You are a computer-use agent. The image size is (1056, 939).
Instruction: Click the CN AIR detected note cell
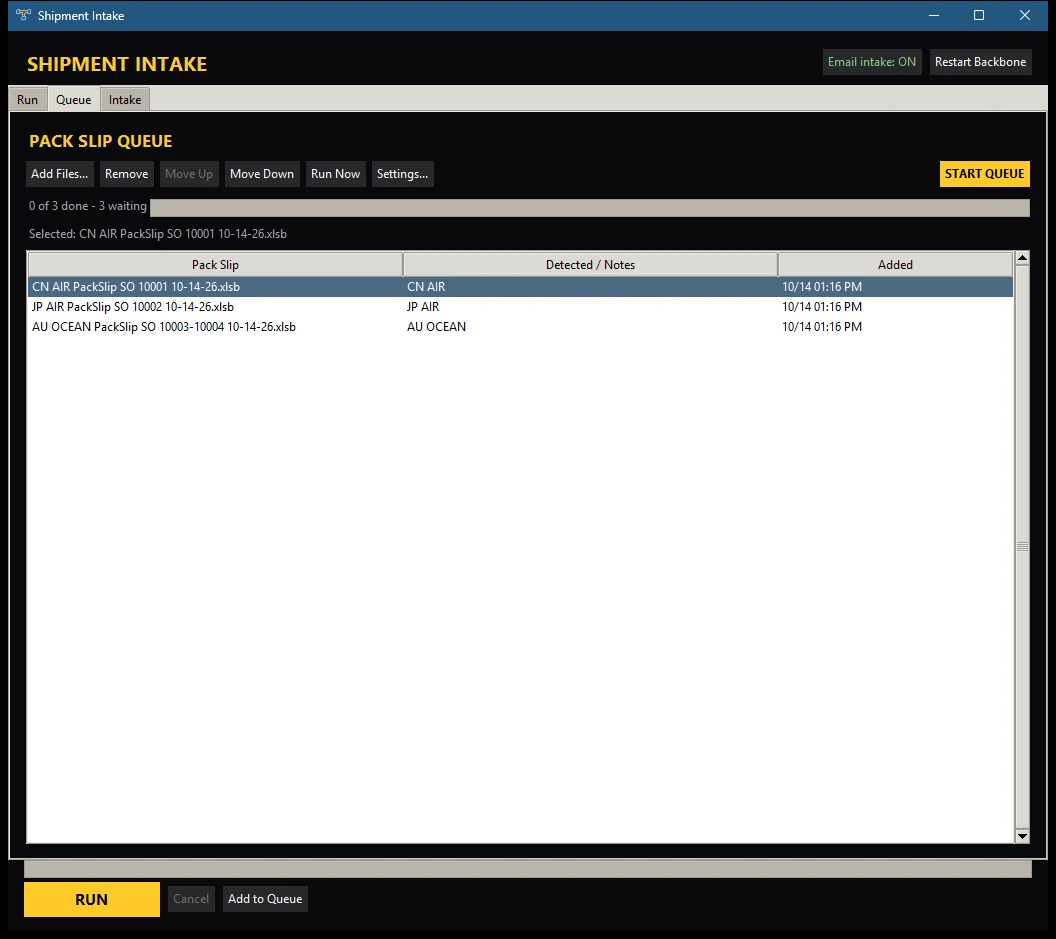coord(426,287)
